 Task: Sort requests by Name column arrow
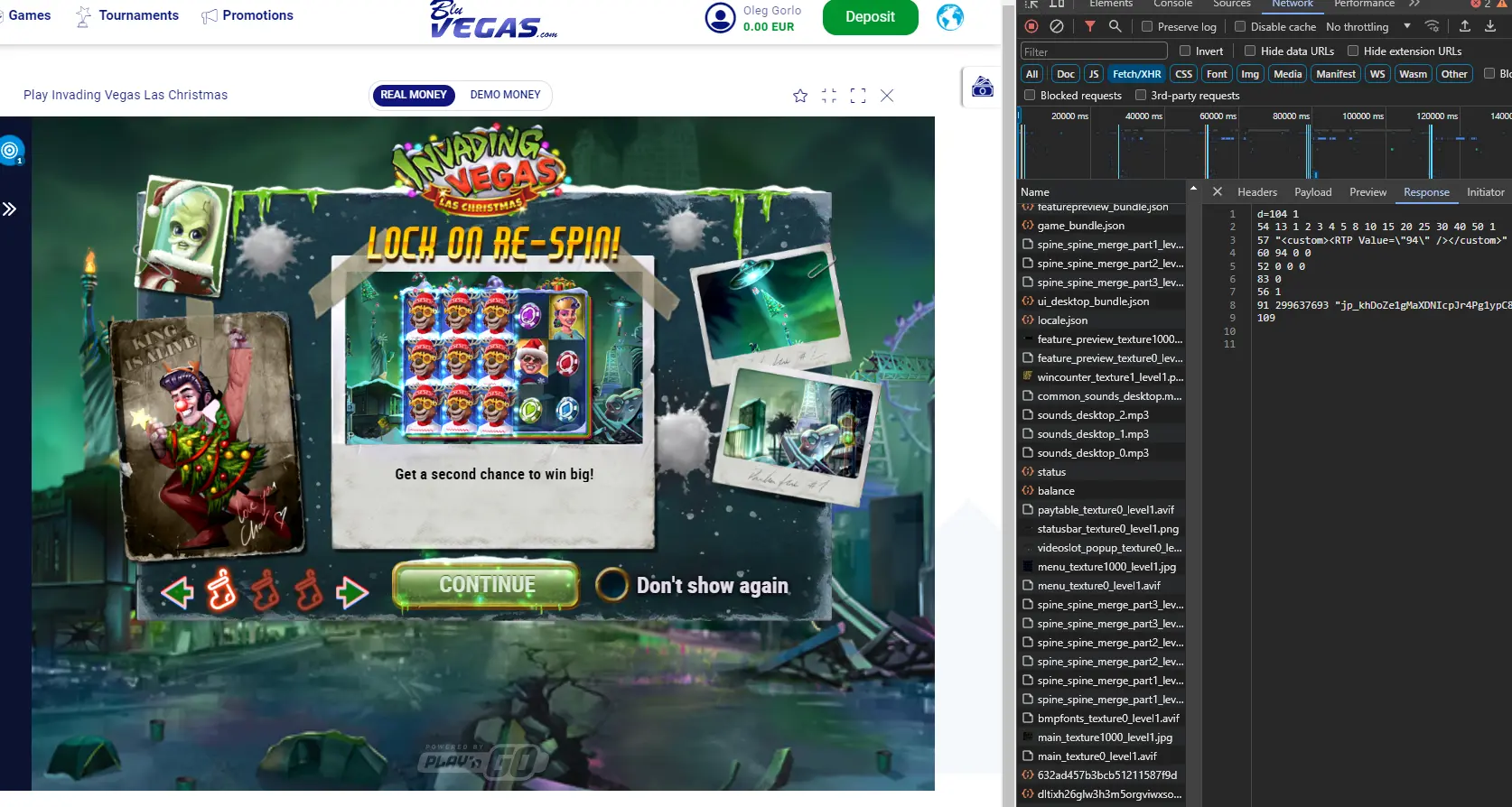(1193, 188)
